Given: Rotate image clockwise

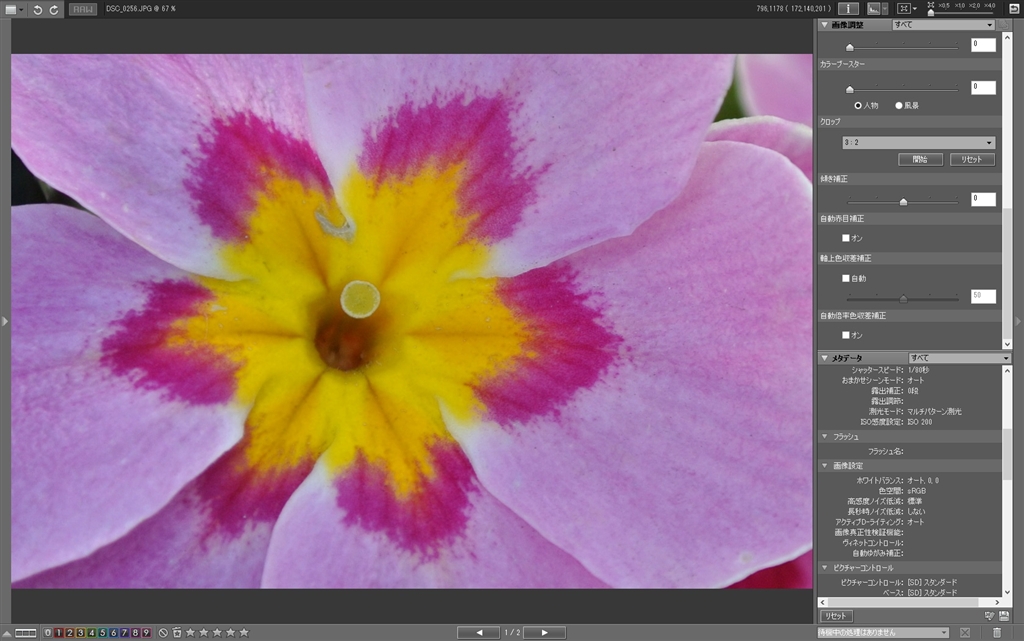Looking at the screenshot, I should (x=53, y=9).
